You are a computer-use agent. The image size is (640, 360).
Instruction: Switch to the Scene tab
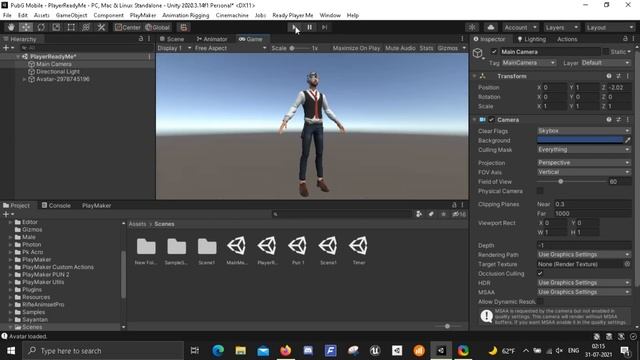pos(172,39)
